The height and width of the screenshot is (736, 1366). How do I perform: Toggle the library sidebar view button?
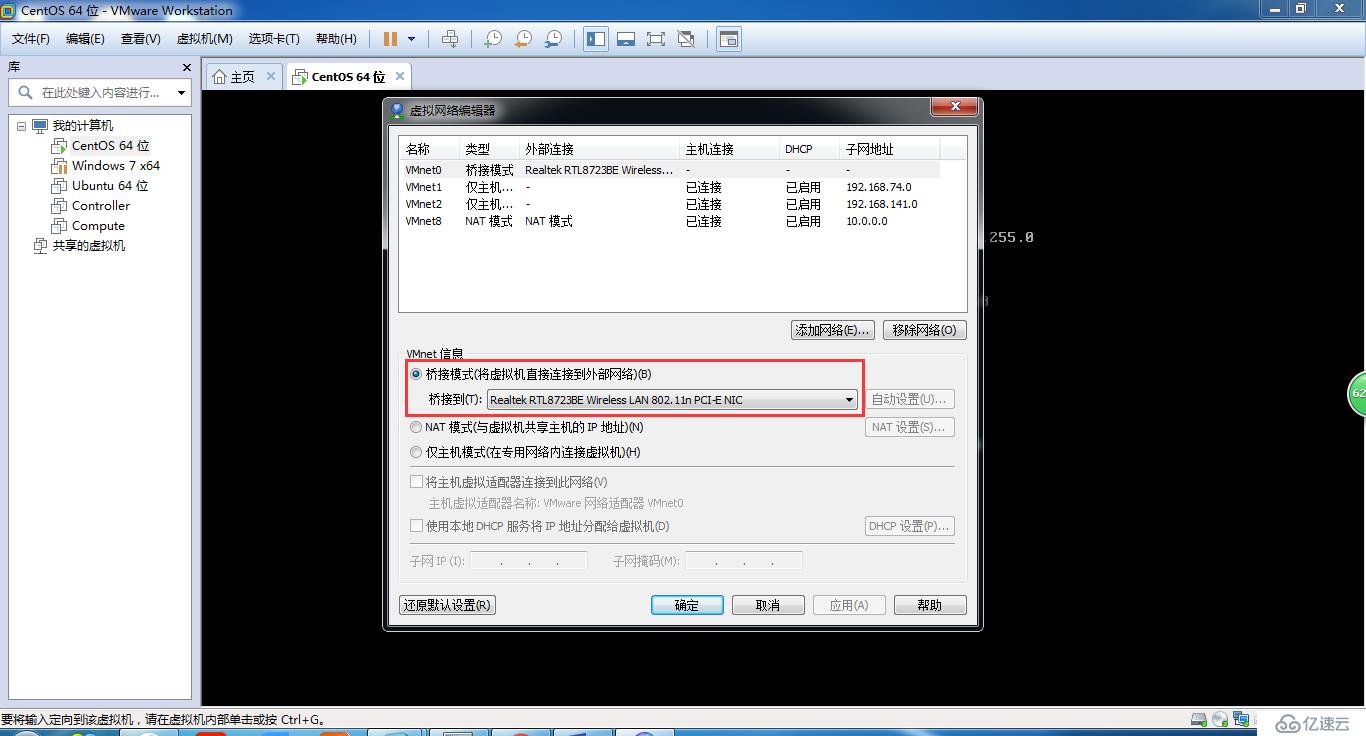tap(596, 39)
